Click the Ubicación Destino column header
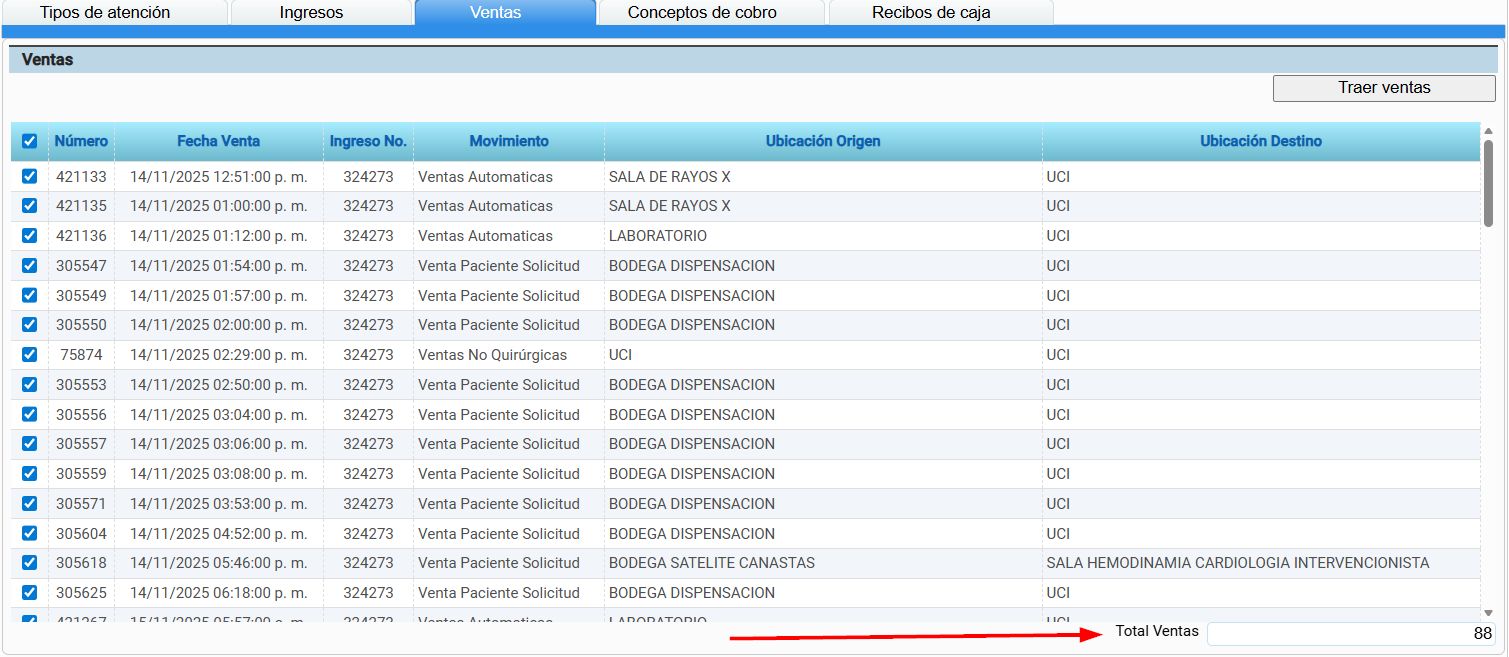The height and width of the screenshot is (657, 1509). coord(1261,141)
